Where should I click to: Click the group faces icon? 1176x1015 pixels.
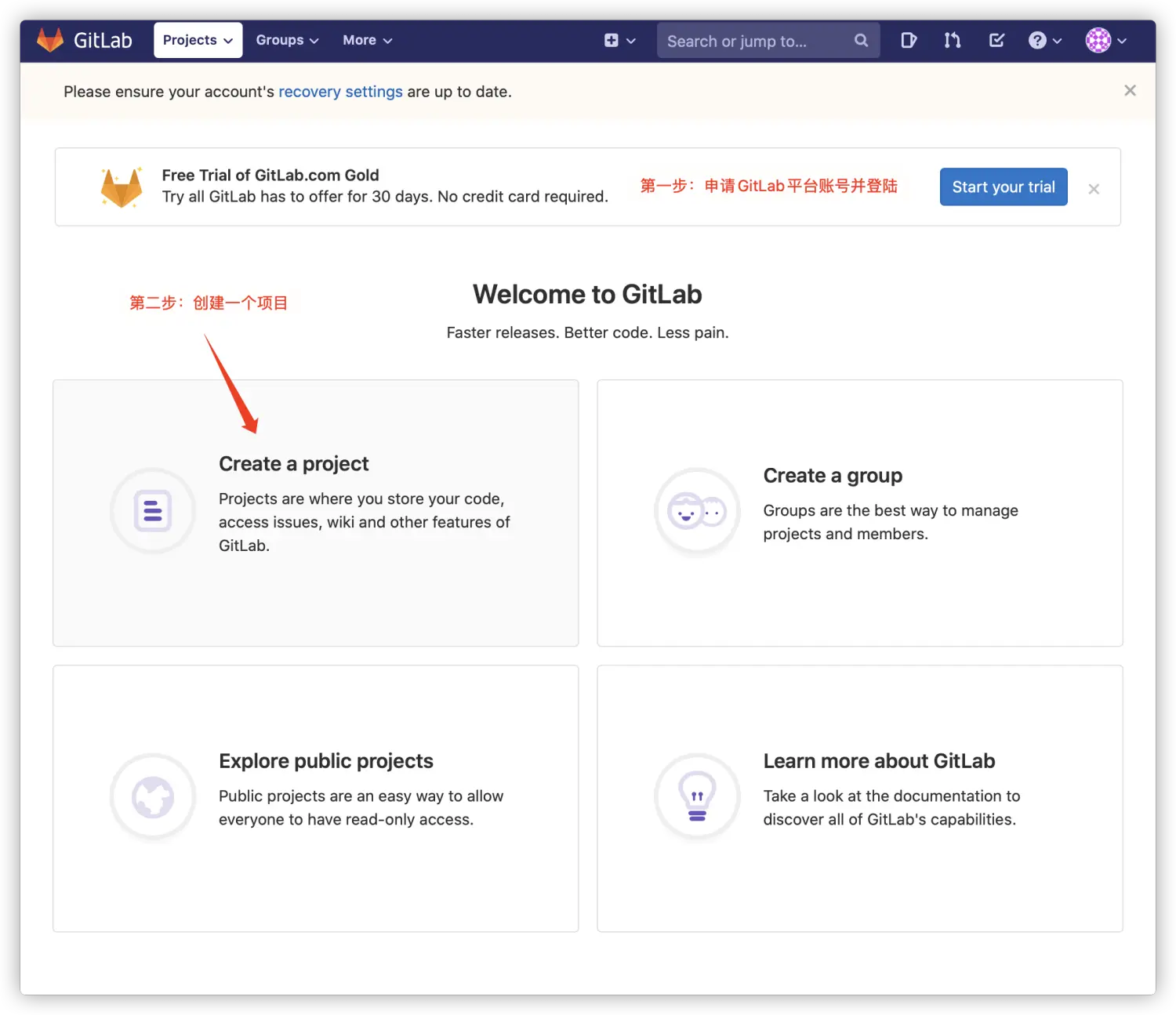697,511
